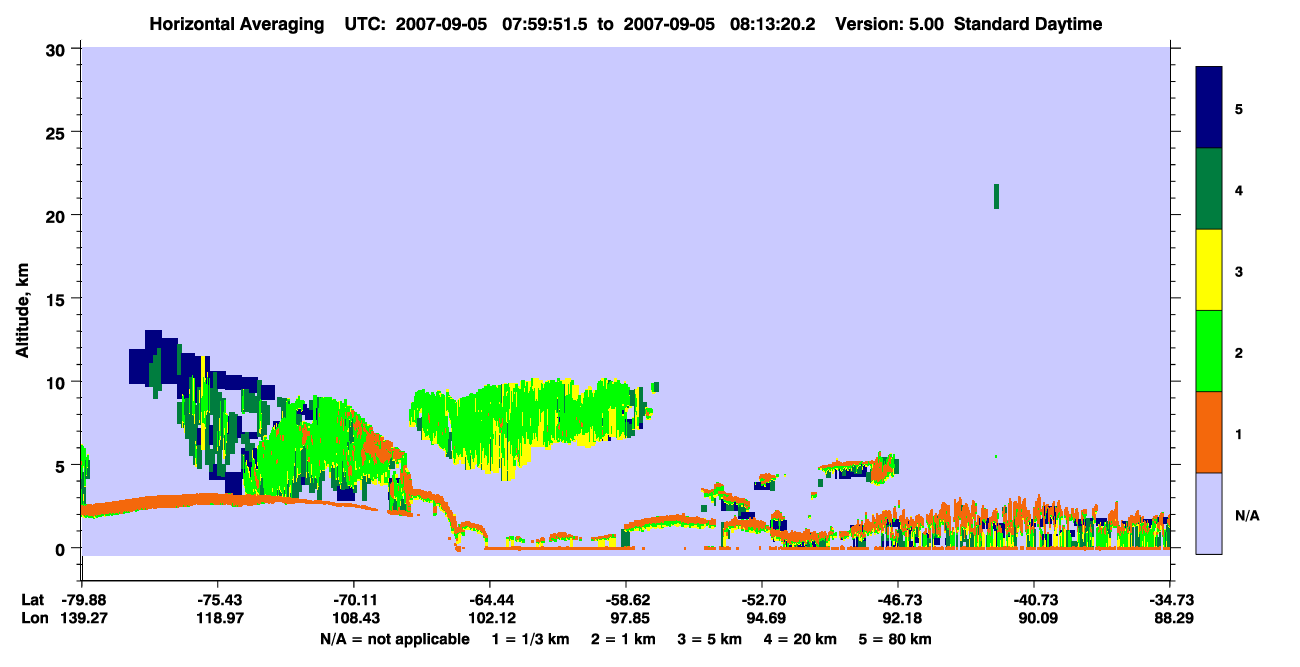Click the latitude value -70.11
Image resolution: width=1300 pixels, height=667 pixels.
click(354, 599)
